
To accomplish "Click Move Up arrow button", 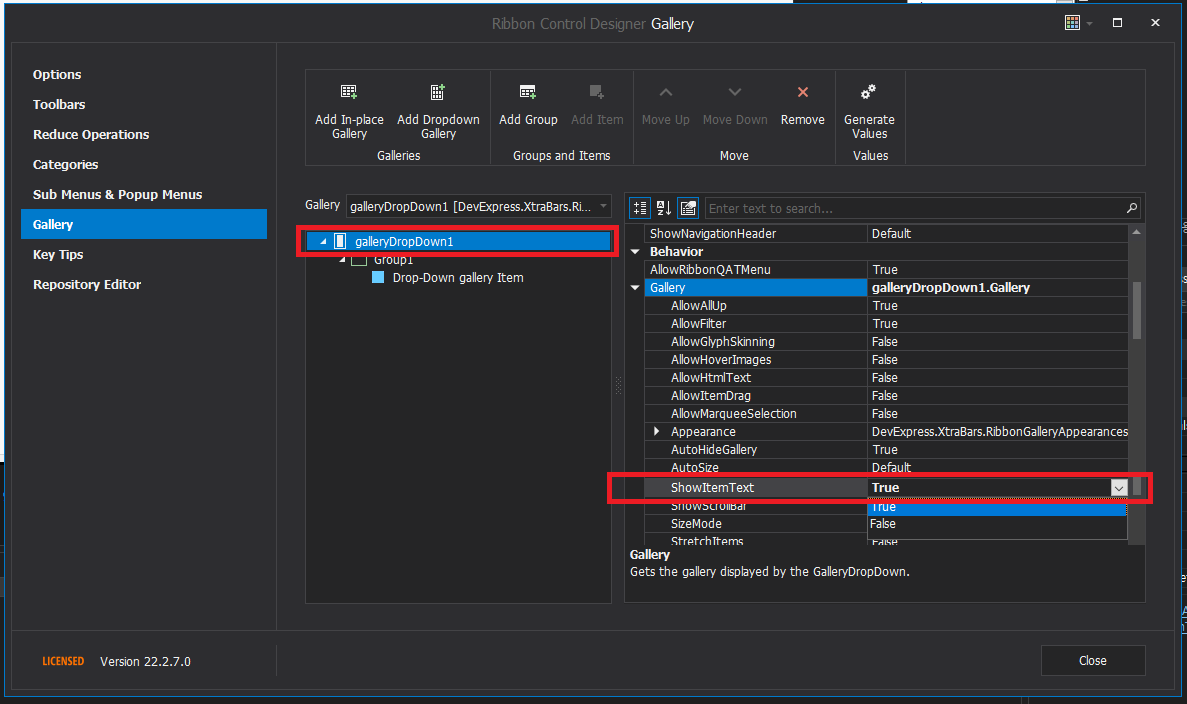I will coord(665,92).
